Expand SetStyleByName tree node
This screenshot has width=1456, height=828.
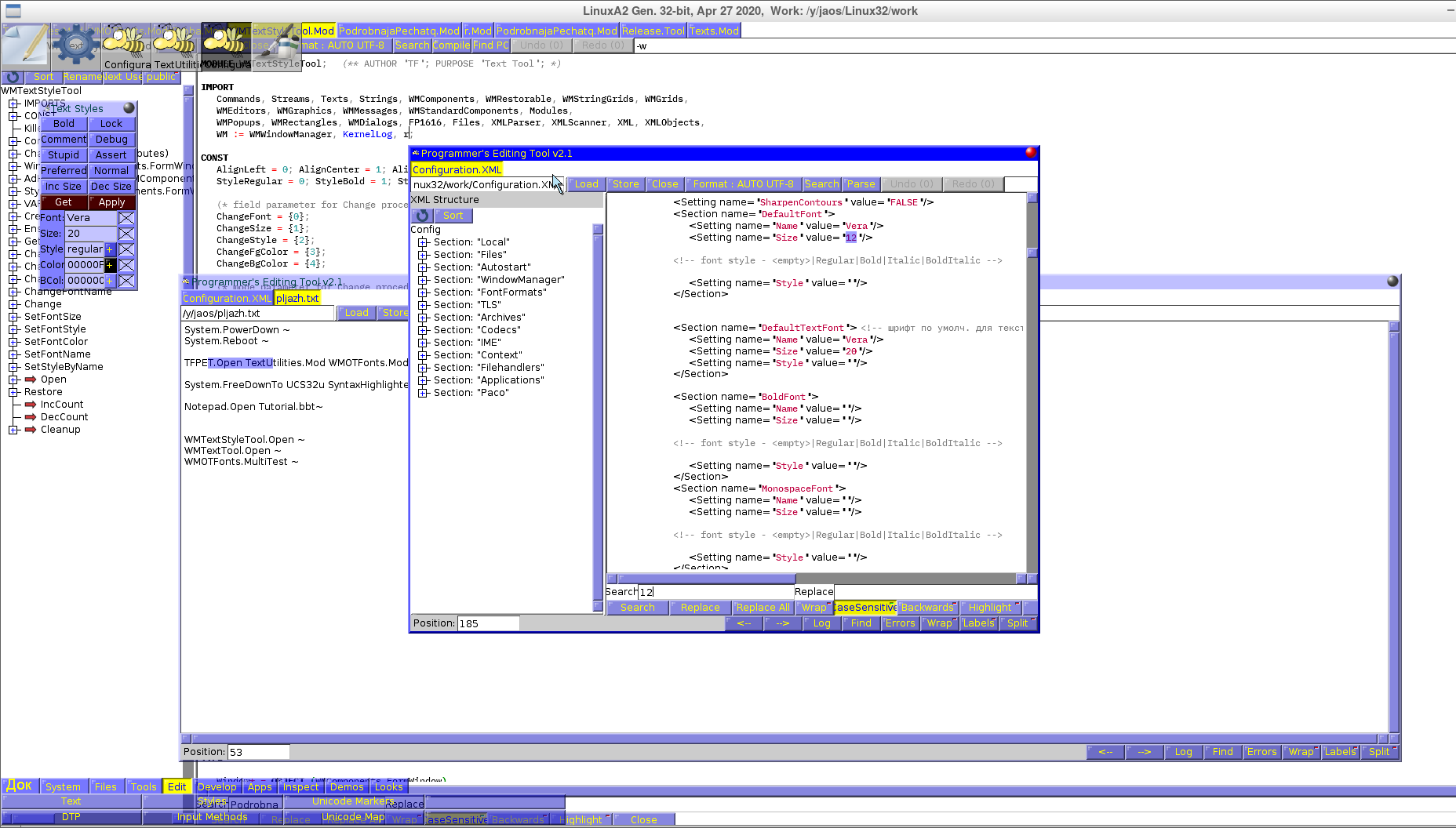click(x=13, y=367)
